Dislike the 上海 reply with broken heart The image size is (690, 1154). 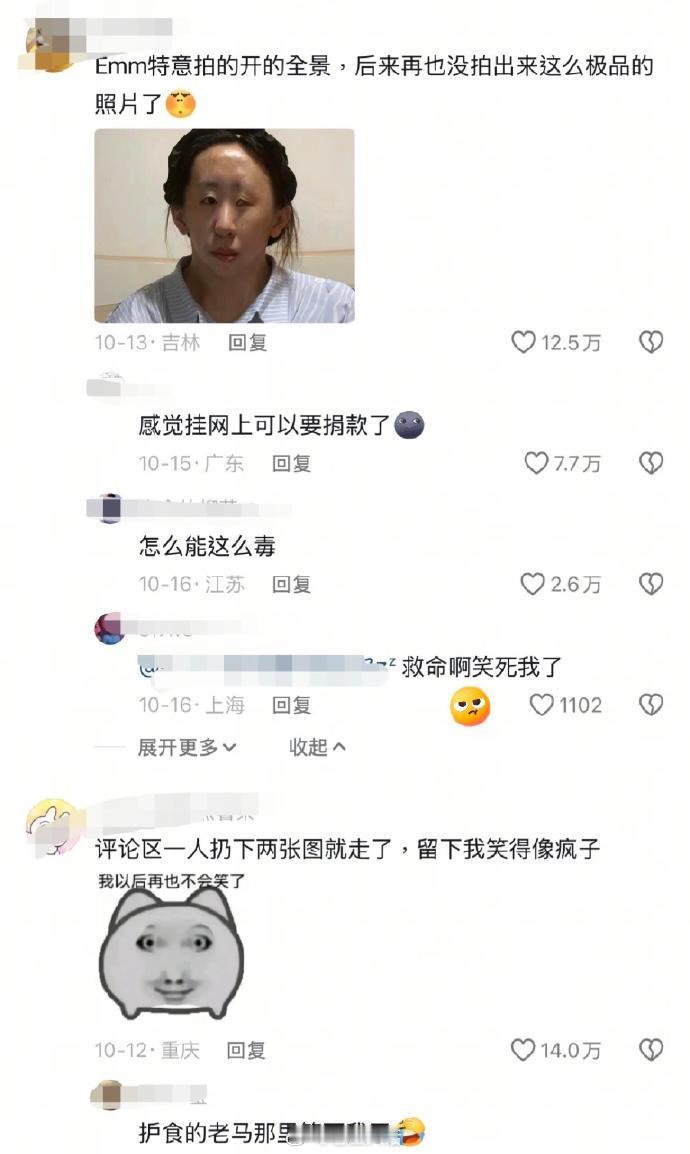tap(651, 705)
